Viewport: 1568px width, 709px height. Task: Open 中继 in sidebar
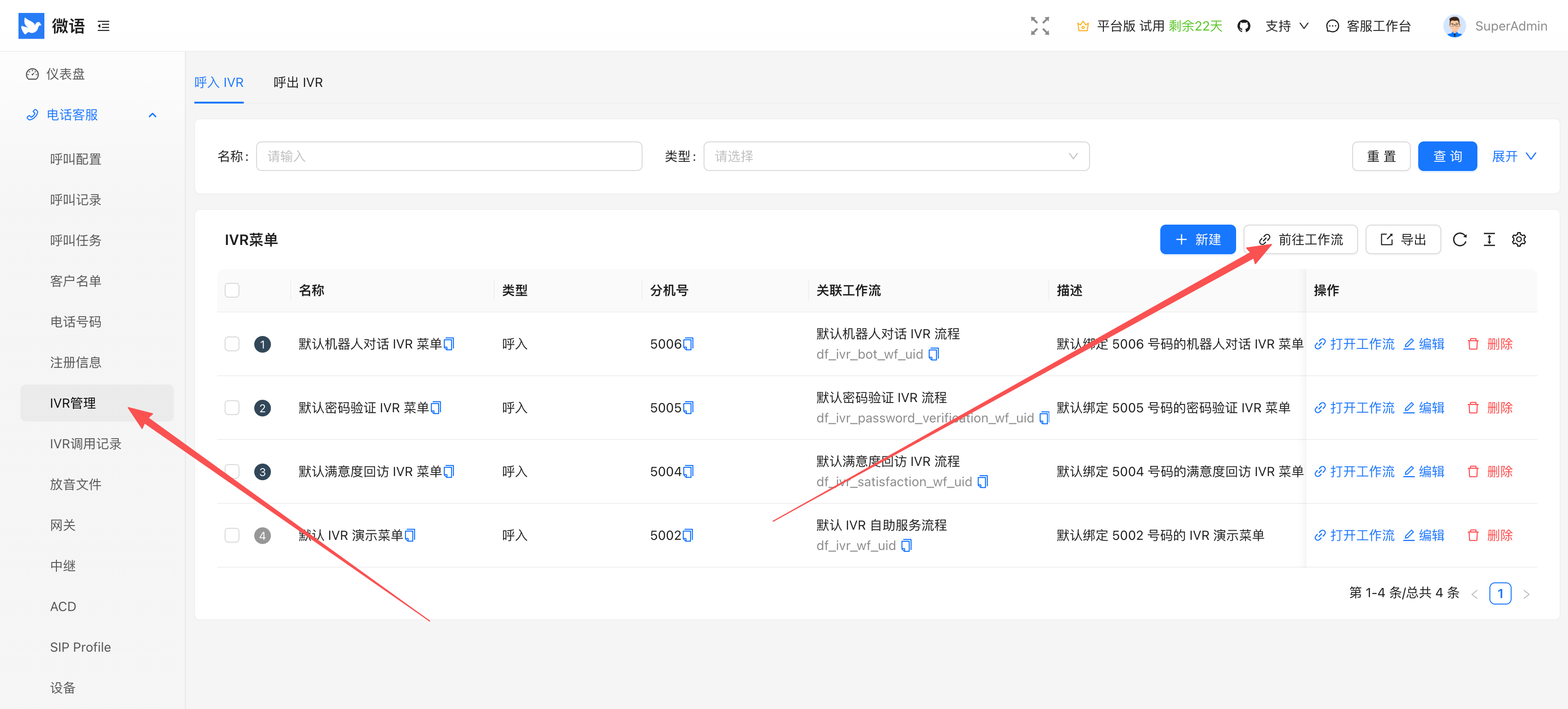click(63, 566)
